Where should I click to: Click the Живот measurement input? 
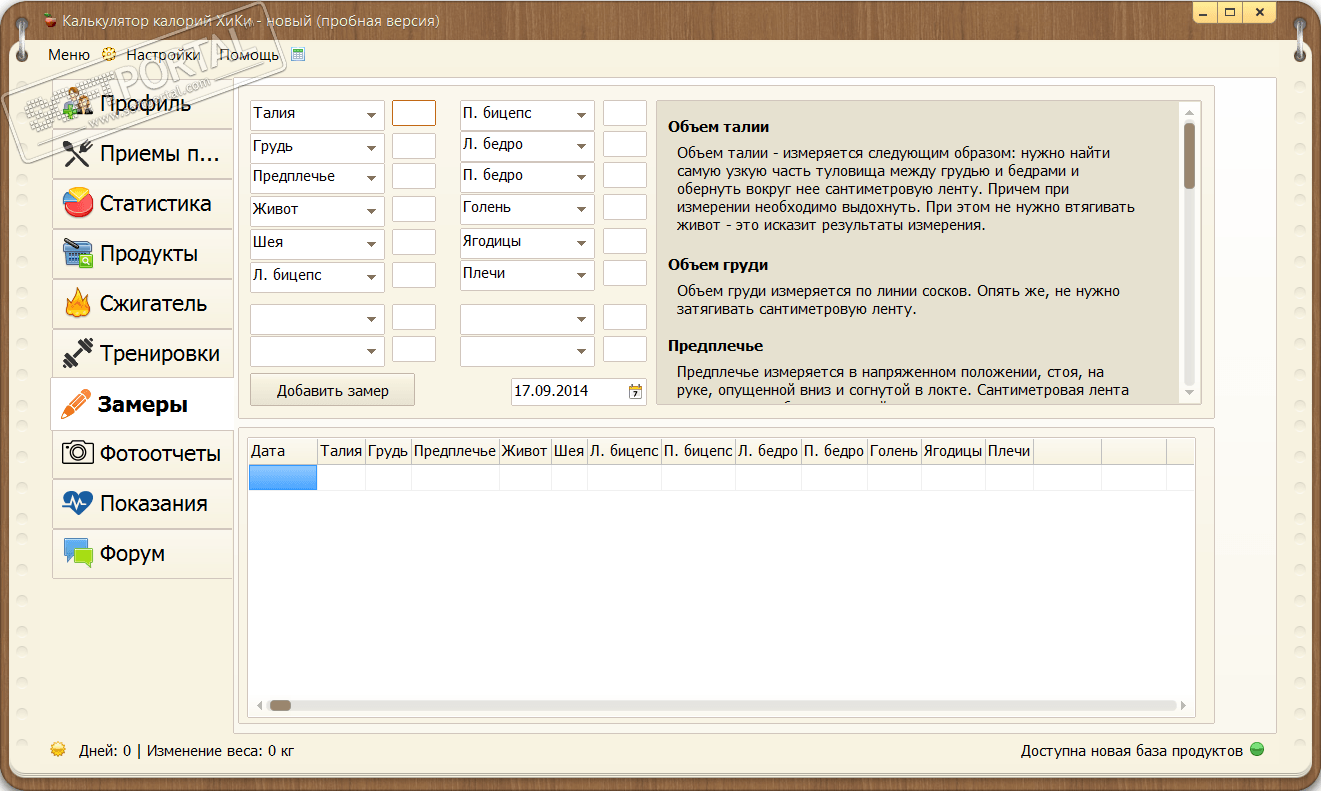(x=414, y=209)
